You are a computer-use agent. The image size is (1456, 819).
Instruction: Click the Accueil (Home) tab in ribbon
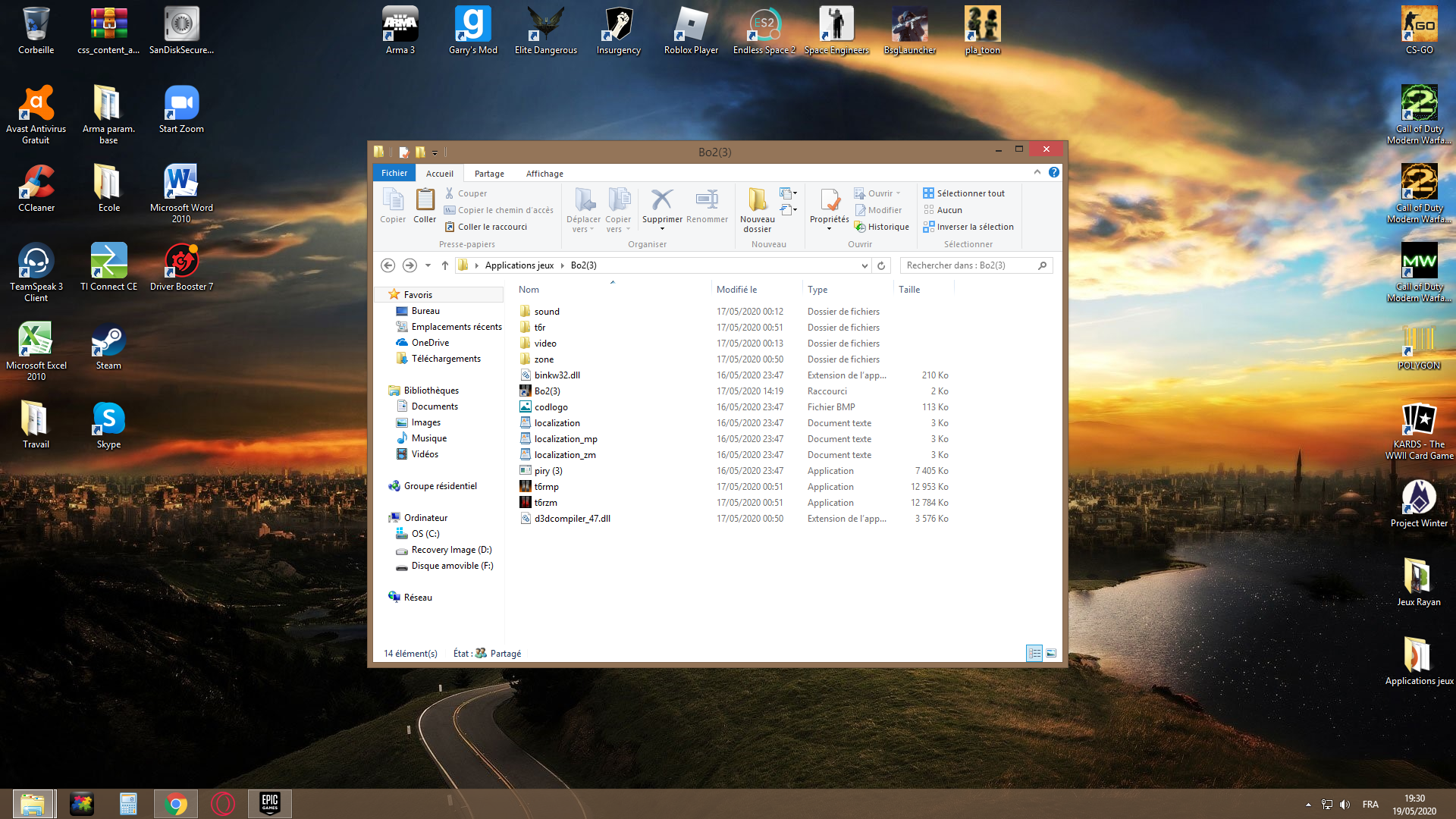(x=438, y=173)
